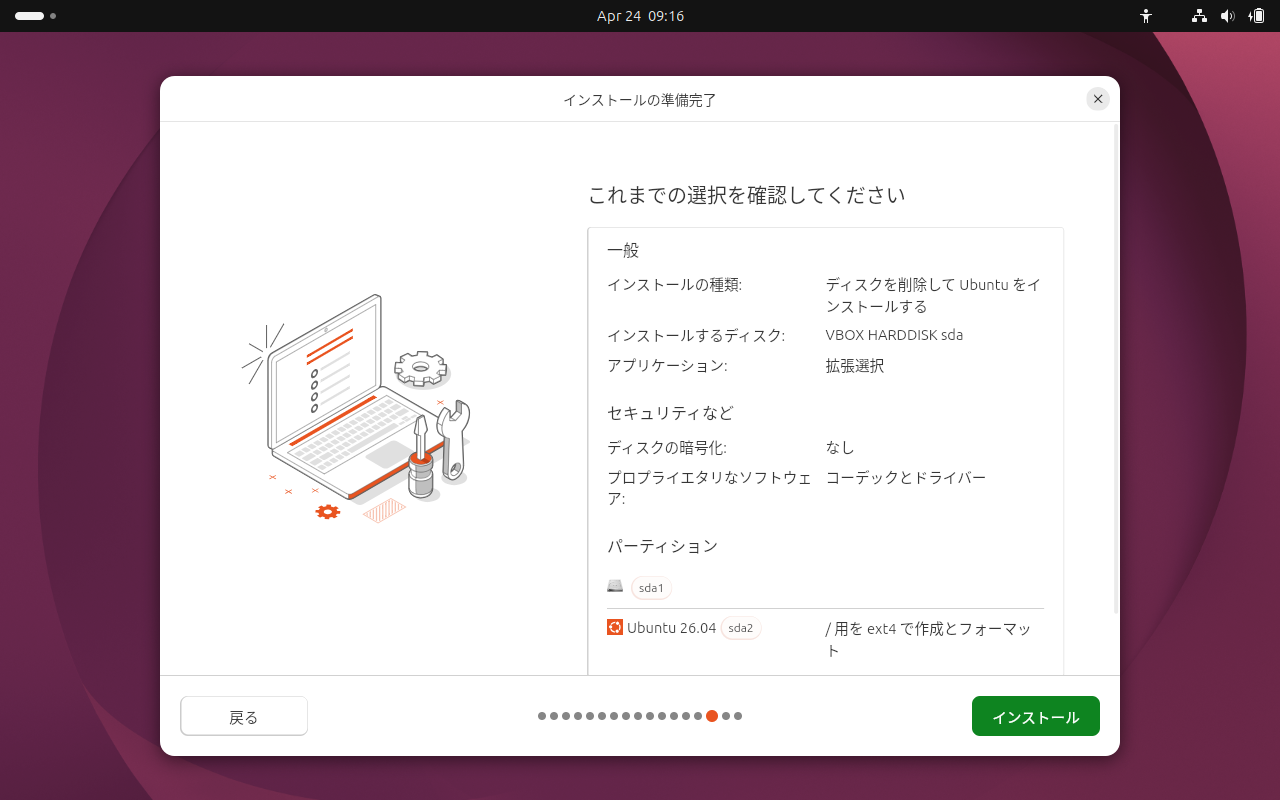Viewport: 1280px width, 800px height.
Task: Click 戻る to return to previous step
Action: (244, 715)
